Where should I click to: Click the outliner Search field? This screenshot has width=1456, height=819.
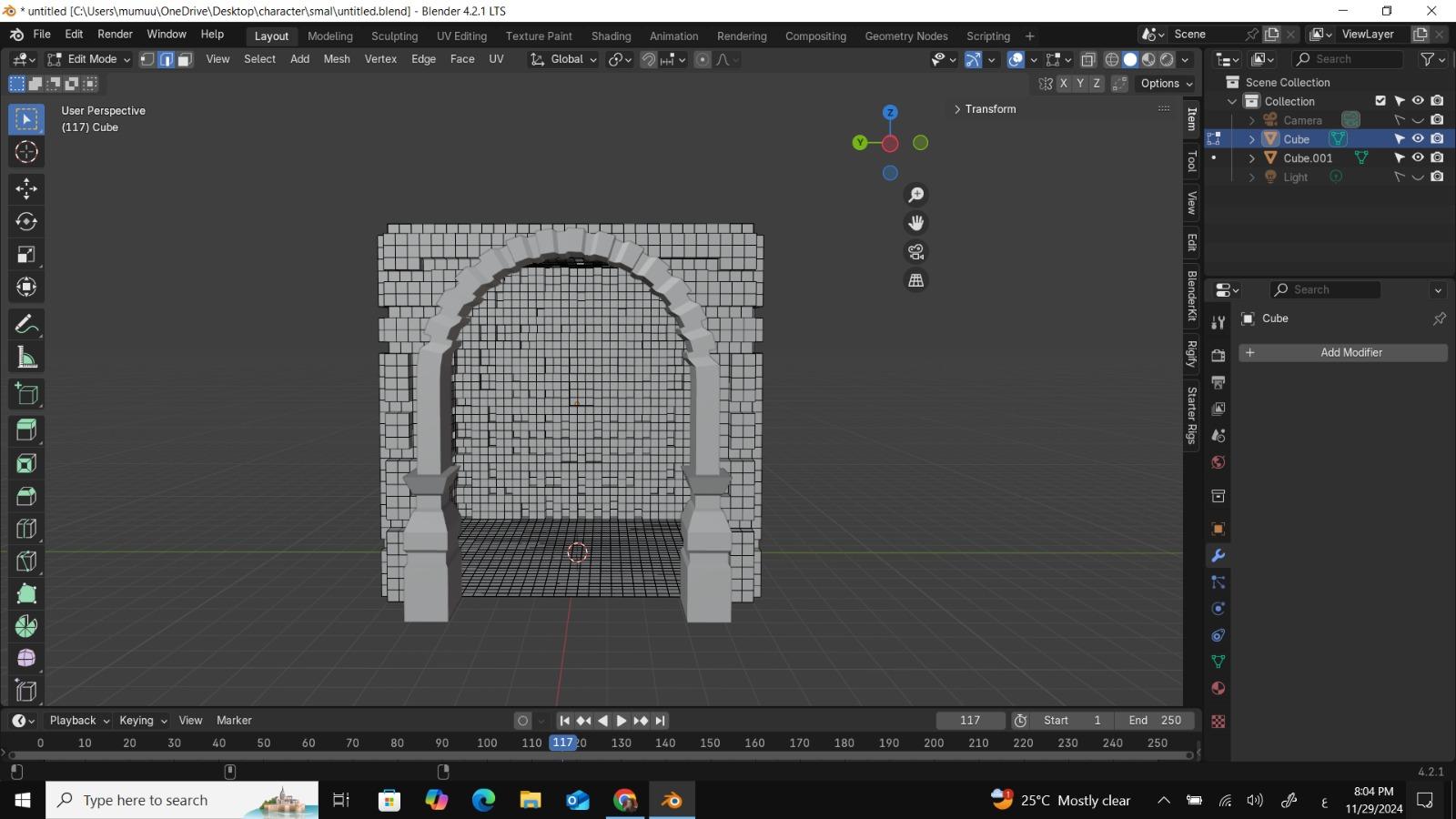(x=1348, y=59)
